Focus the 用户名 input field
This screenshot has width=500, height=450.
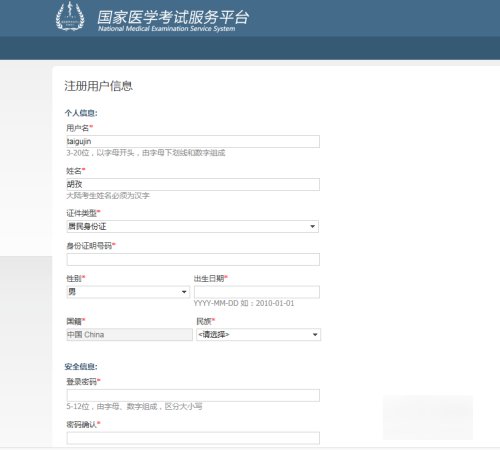point(193,141)
